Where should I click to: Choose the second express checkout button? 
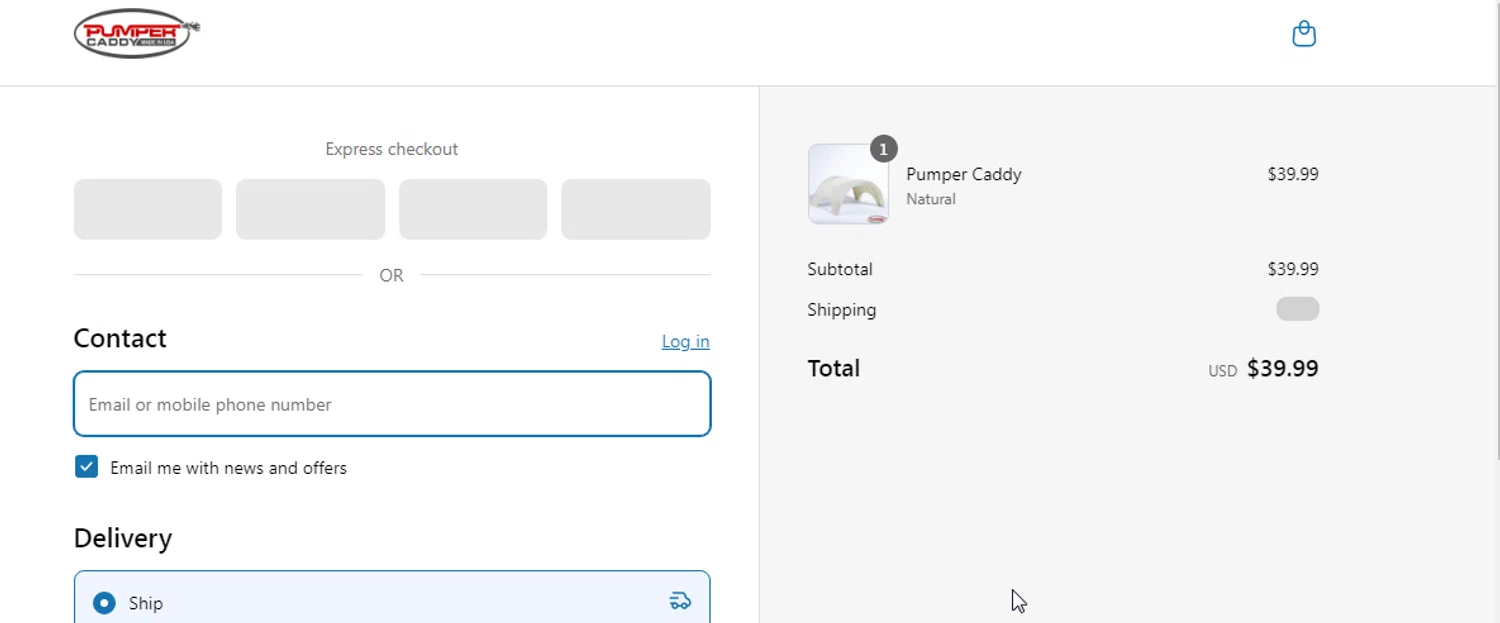click(x=310, y=209)
